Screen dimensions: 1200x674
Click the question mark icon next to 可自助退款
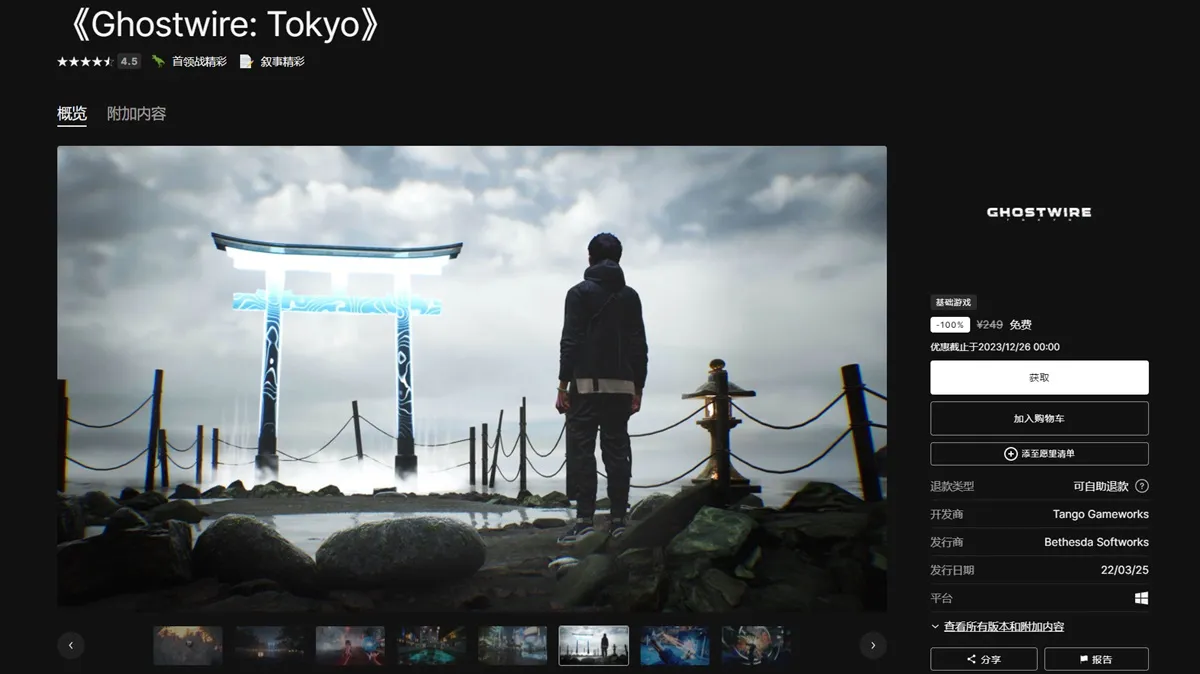(1142, 486)
